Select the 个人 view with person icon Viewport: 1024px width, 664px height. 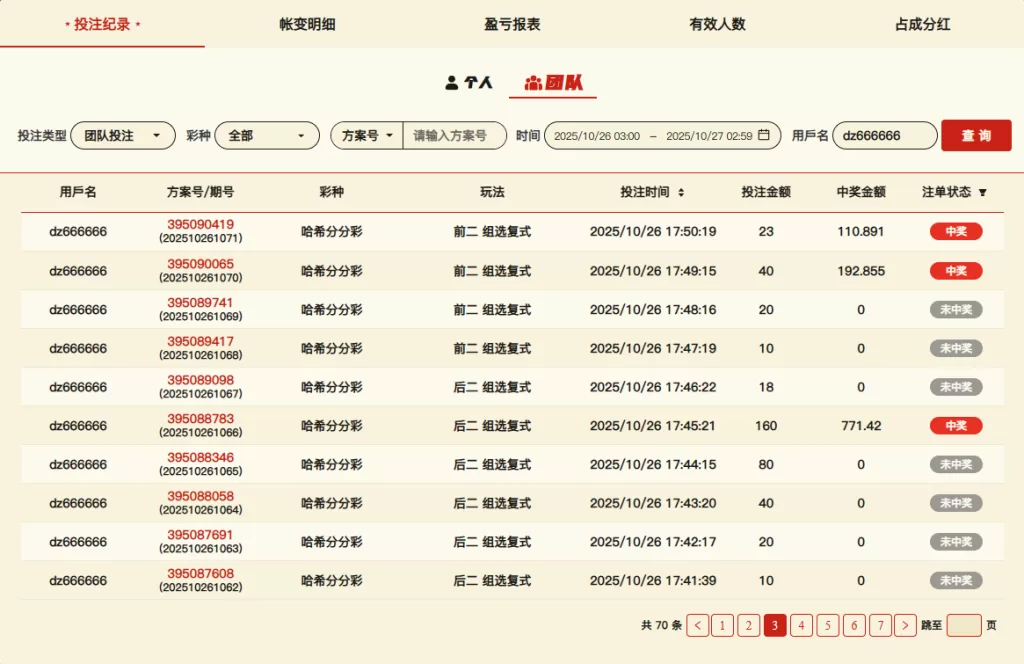pyautogui.click(x=469, y=83)
